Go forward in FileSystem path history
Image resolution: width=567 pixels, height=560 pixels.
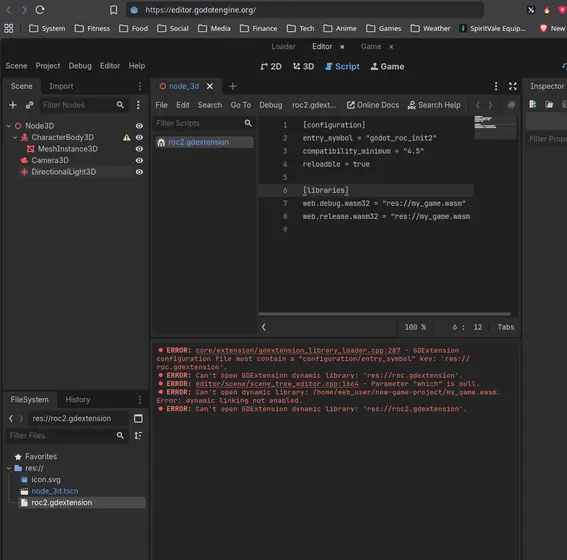(21, 418)
